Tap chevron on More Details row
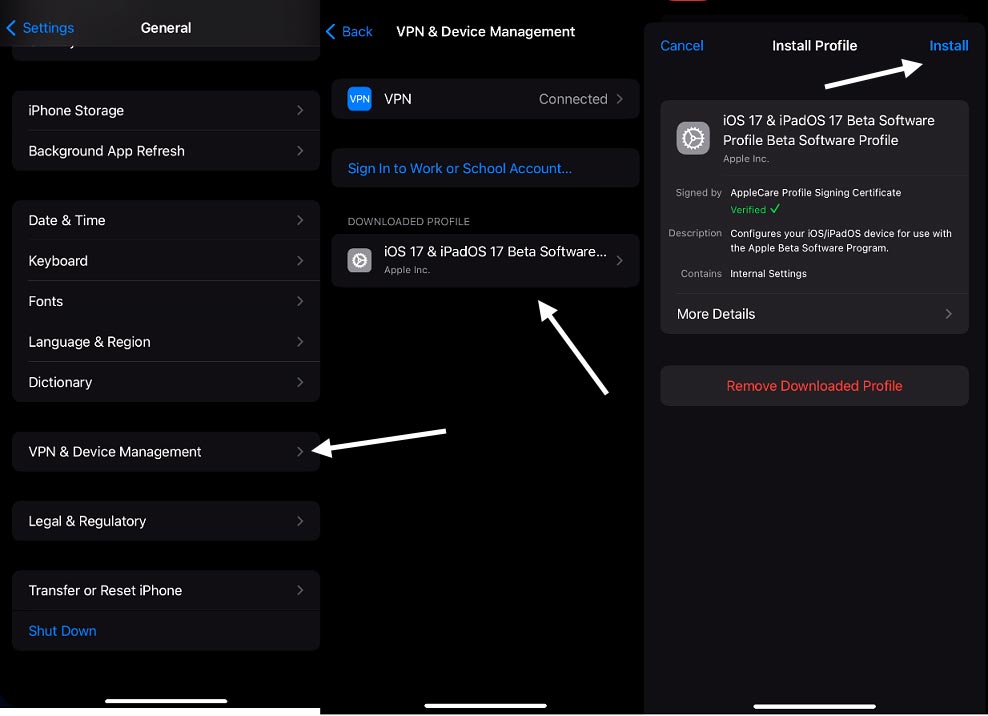This screenshot has height=716, width=988. point(948,313)
